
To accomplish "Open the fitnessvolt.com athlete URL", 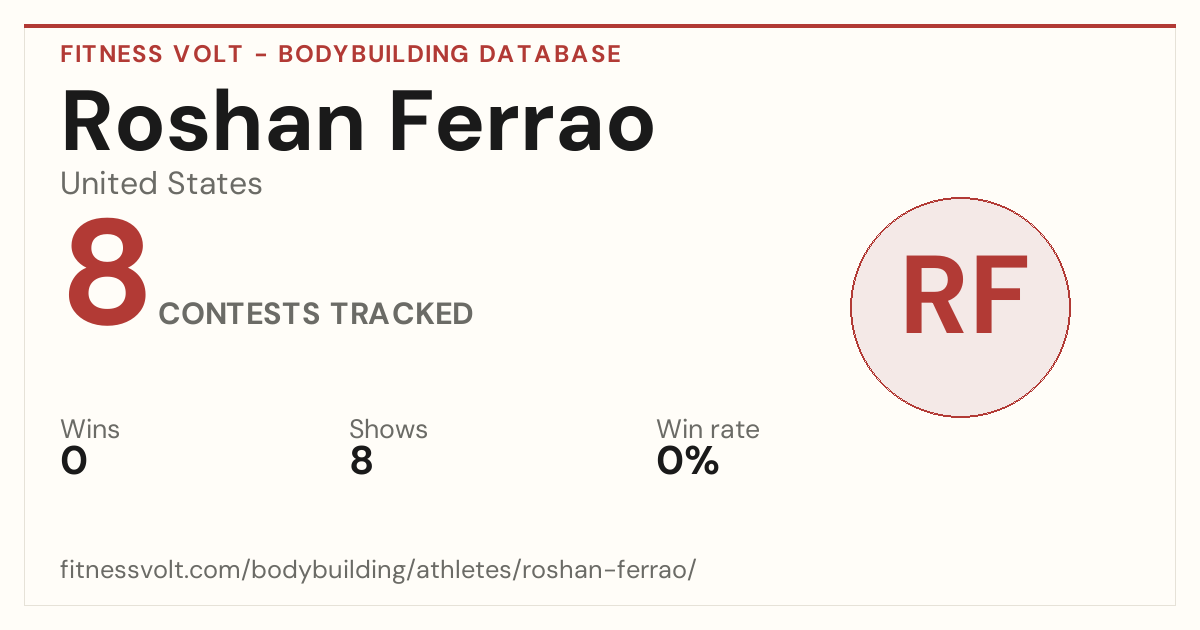I will click(x=378, y=571).
